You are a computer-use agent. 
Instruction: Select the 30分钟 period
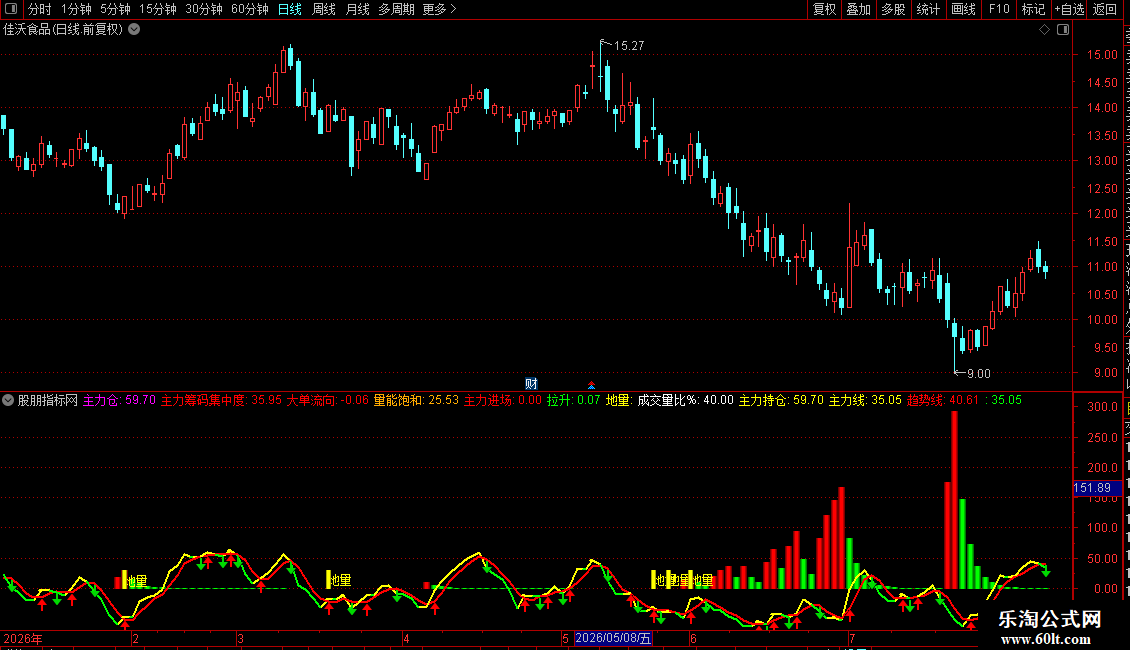point(204,9)
